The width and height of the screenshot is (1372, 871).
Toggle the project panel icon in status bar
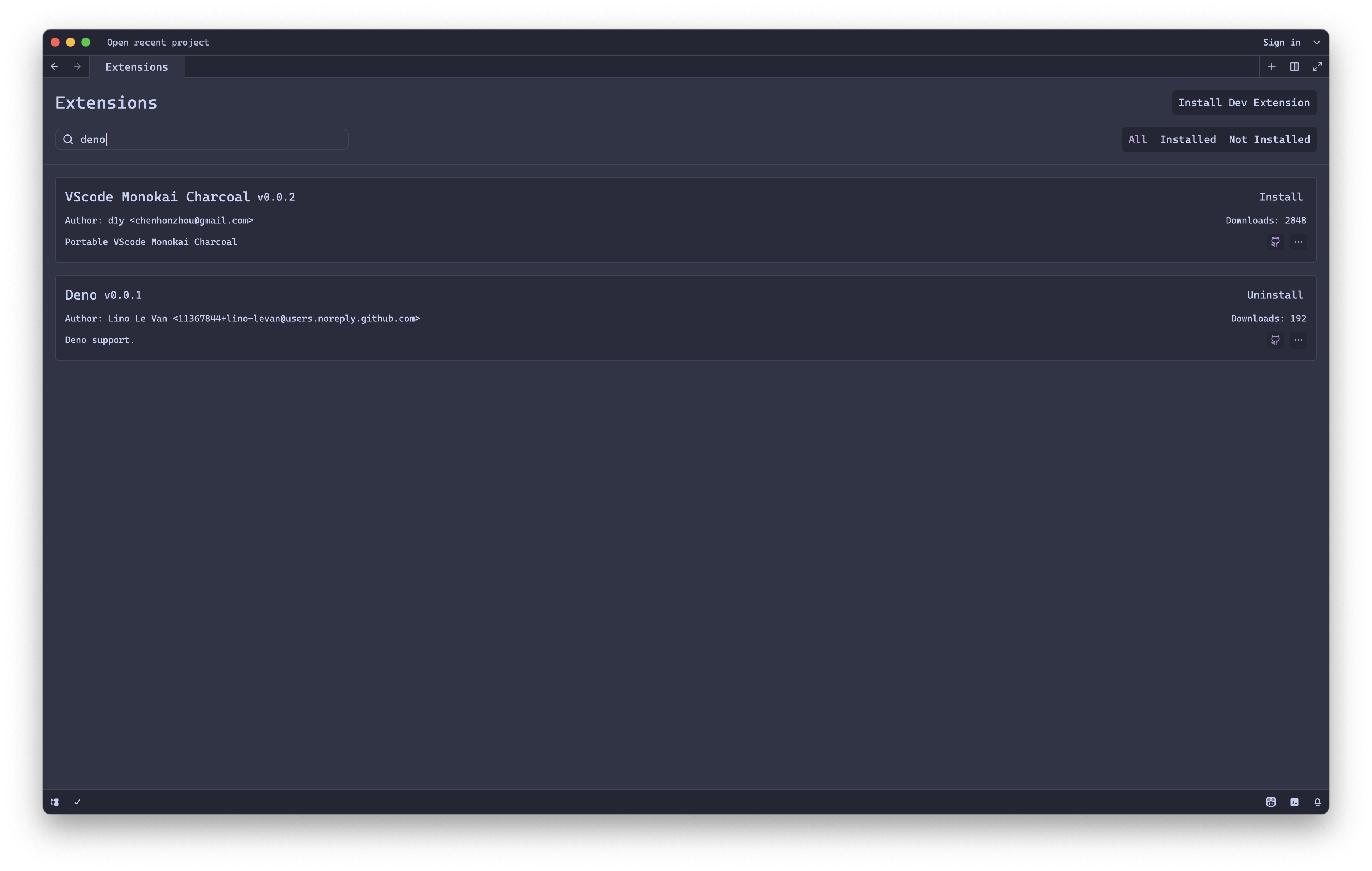pos(55,802)
